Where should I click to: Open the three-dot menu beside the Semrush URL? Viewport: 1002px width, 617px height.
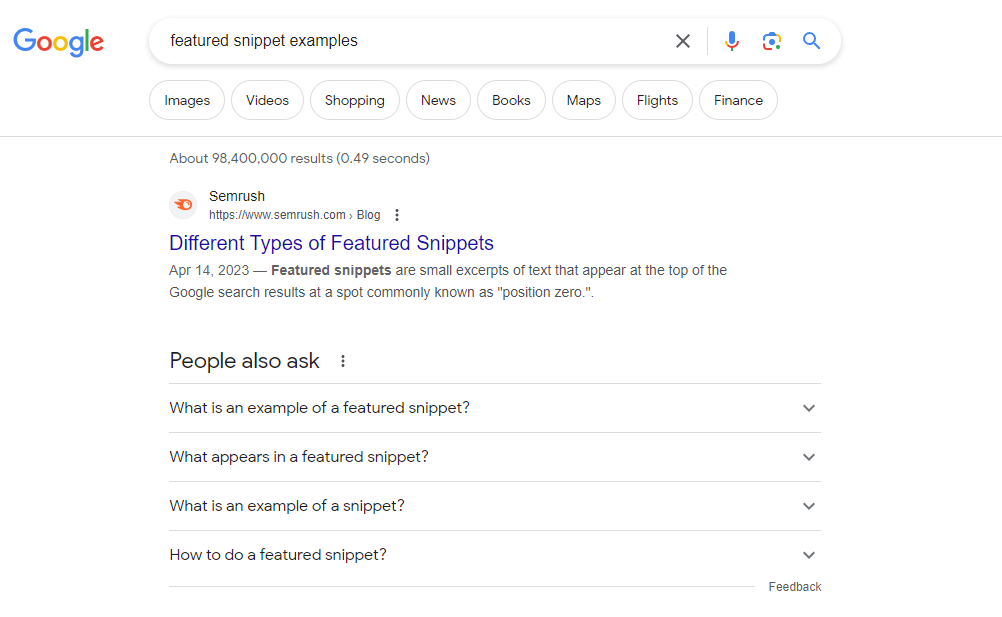tap(397, 214)
